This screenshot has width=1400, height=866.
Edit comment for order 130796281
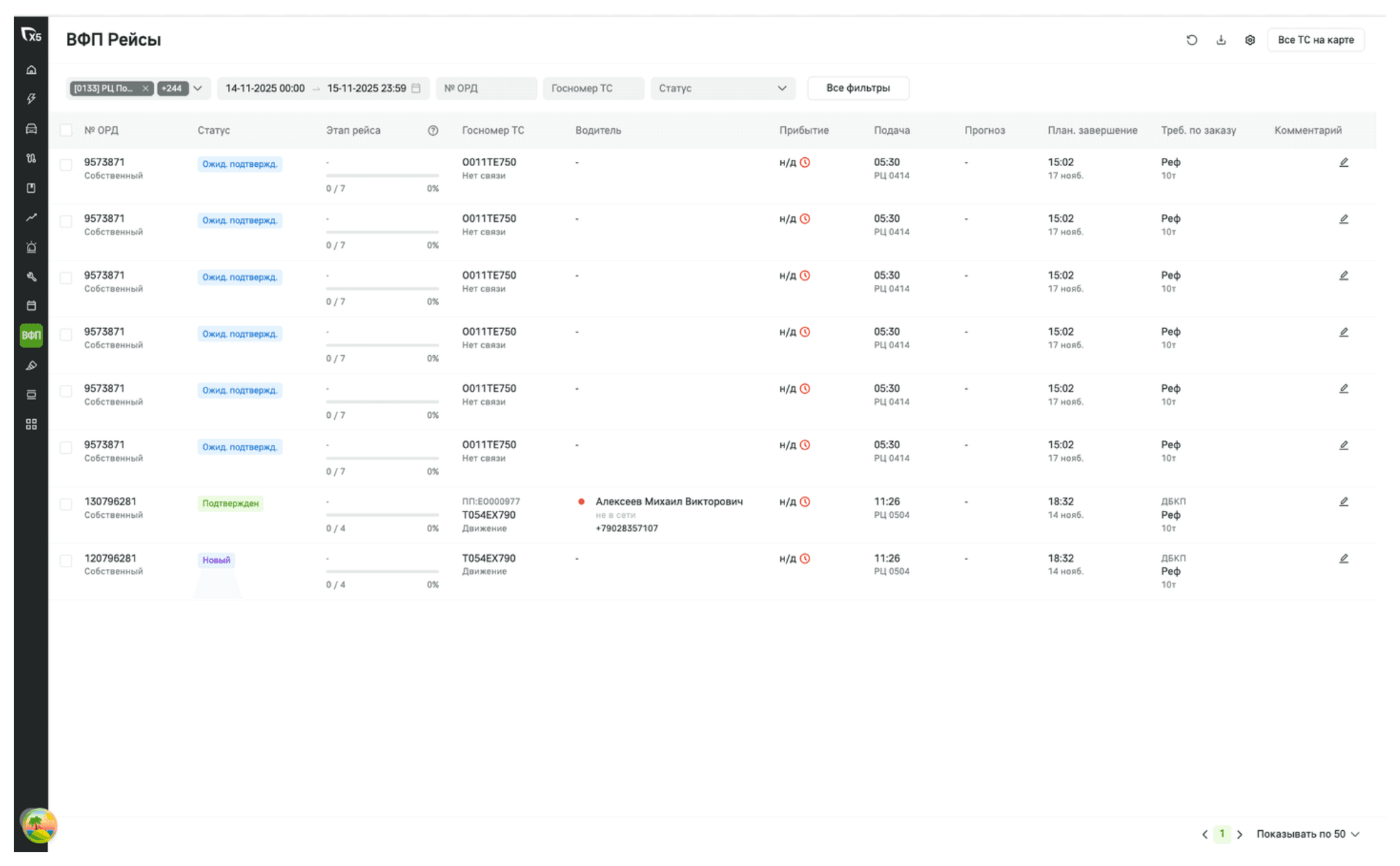pyautogui.click(x=1343, y=502)
